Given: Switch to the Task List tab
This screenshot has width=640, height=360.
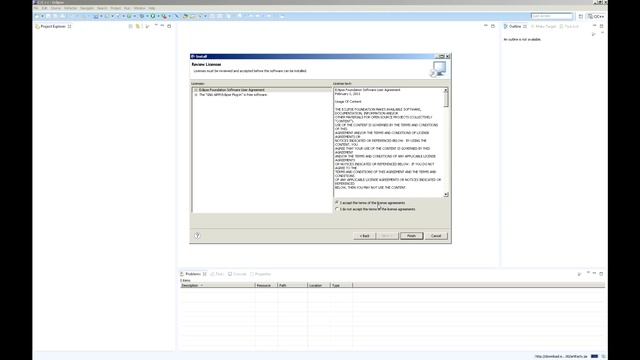Looking at the screenshot, I should pos(569,27).
